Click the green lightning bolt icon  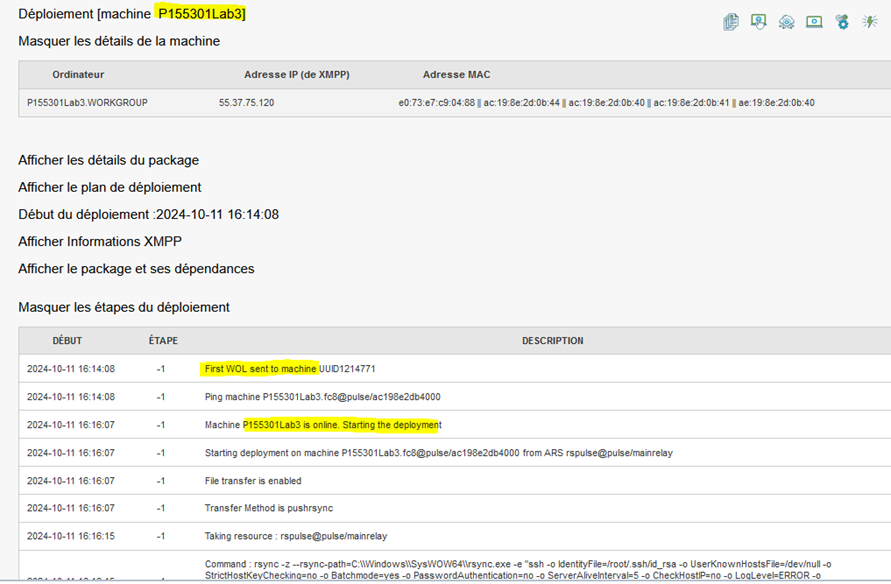(x=870, y=21)
